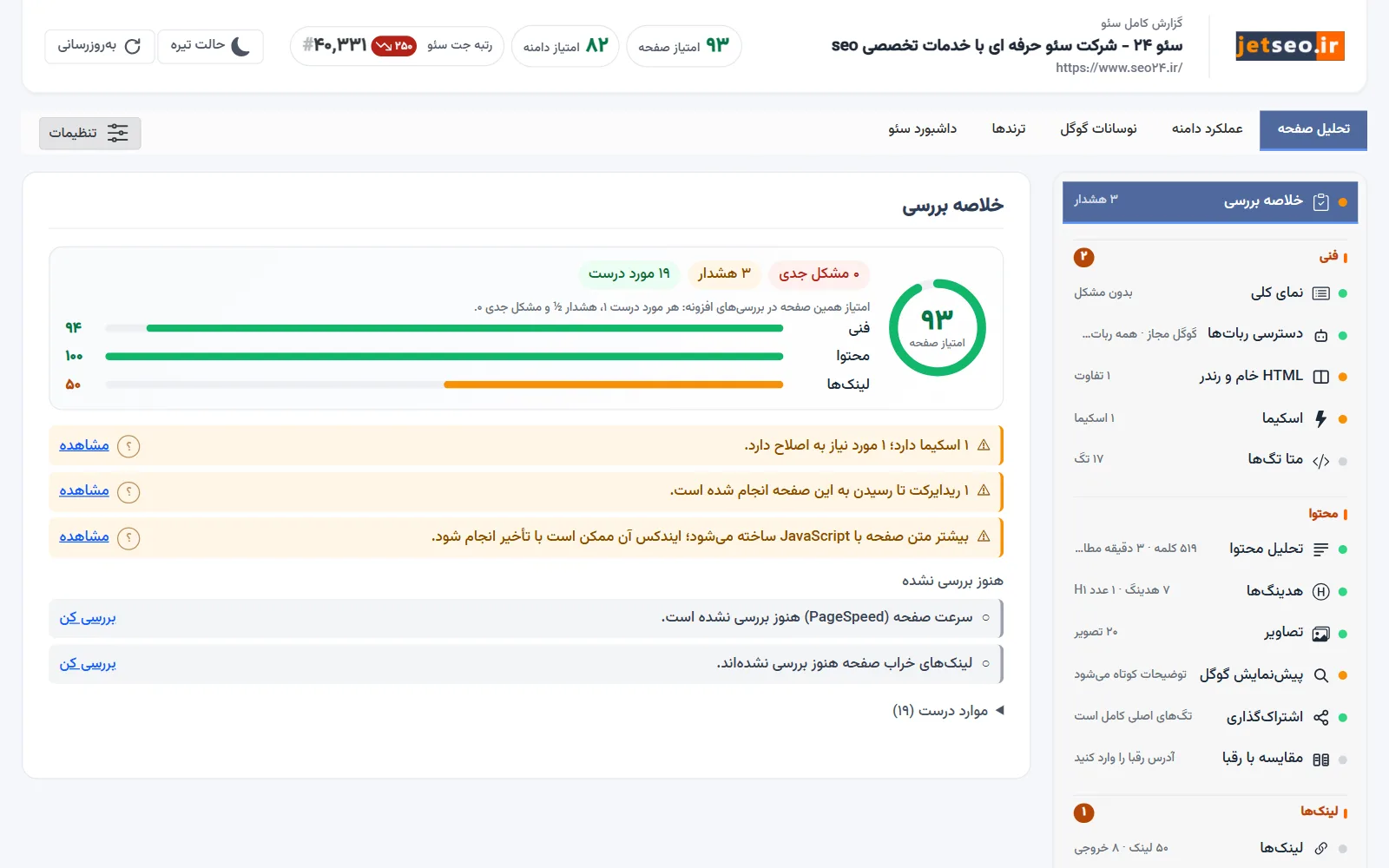This screenshot has width=1389, height=868.
Task: Click the ۱۹ مورد درست badge
Action: tap(629, 274)
